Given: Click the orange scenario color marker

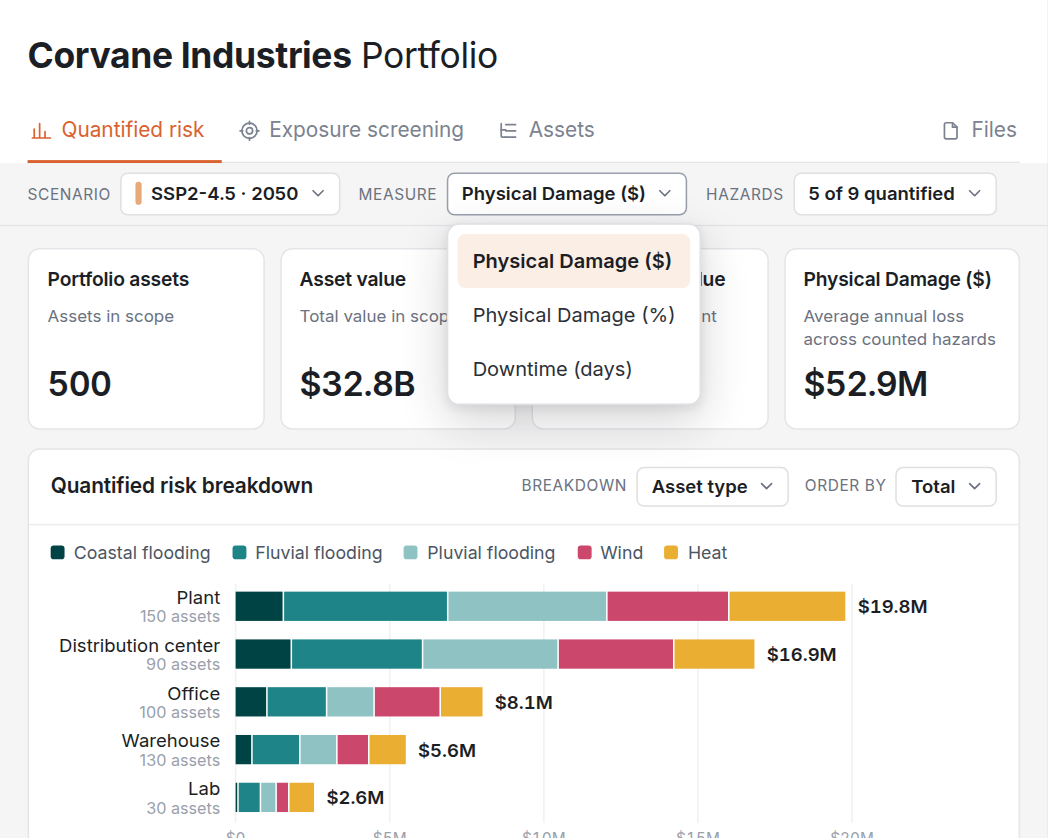Looking at the screenshot, I should (x=138, y=194).
